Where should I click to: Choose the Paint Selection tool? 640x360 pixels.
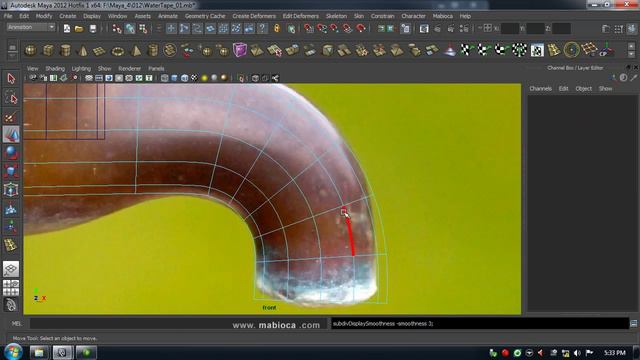pyautogui.click(x=11, y=117)
